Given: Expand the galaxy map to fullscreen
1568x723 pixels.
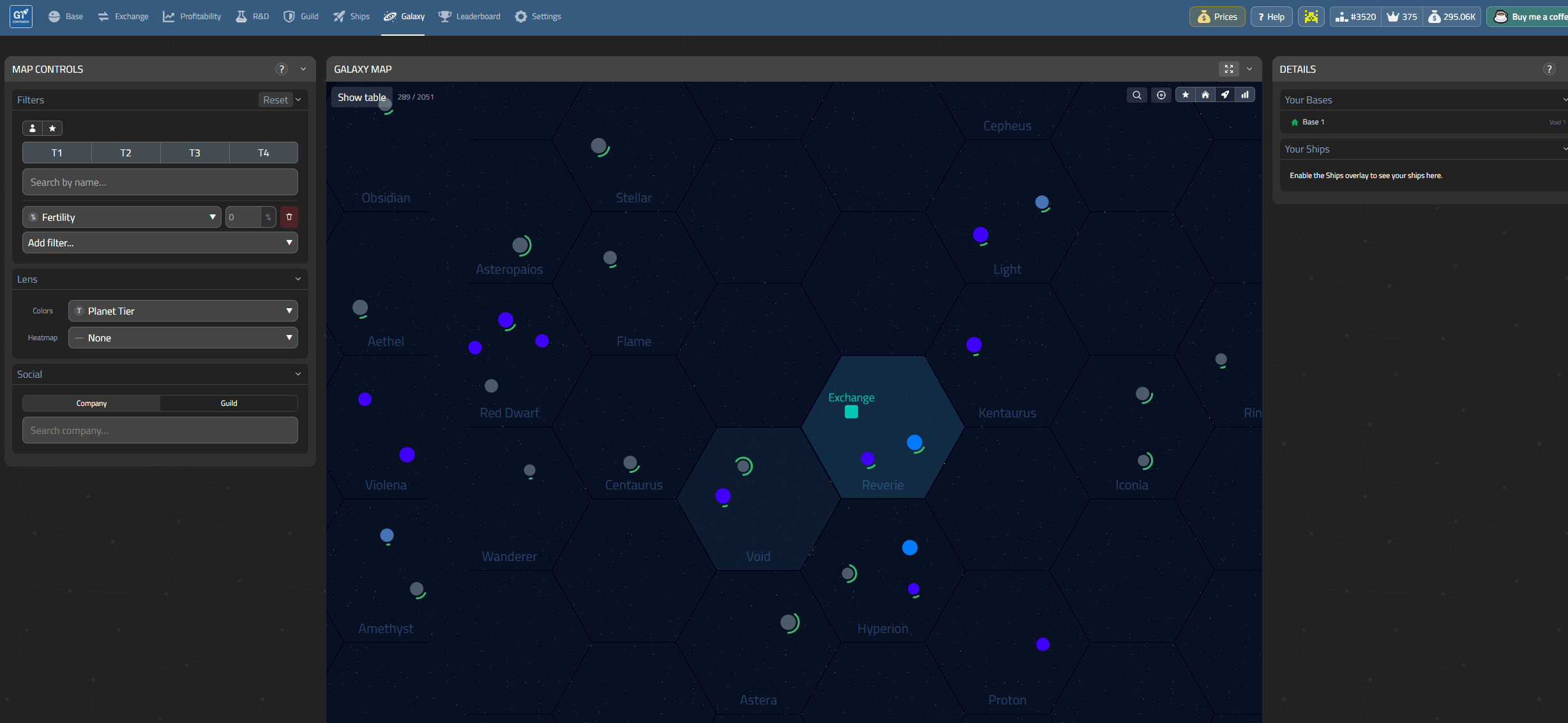Looking at the screenshot, I should tap(1229, 69).
